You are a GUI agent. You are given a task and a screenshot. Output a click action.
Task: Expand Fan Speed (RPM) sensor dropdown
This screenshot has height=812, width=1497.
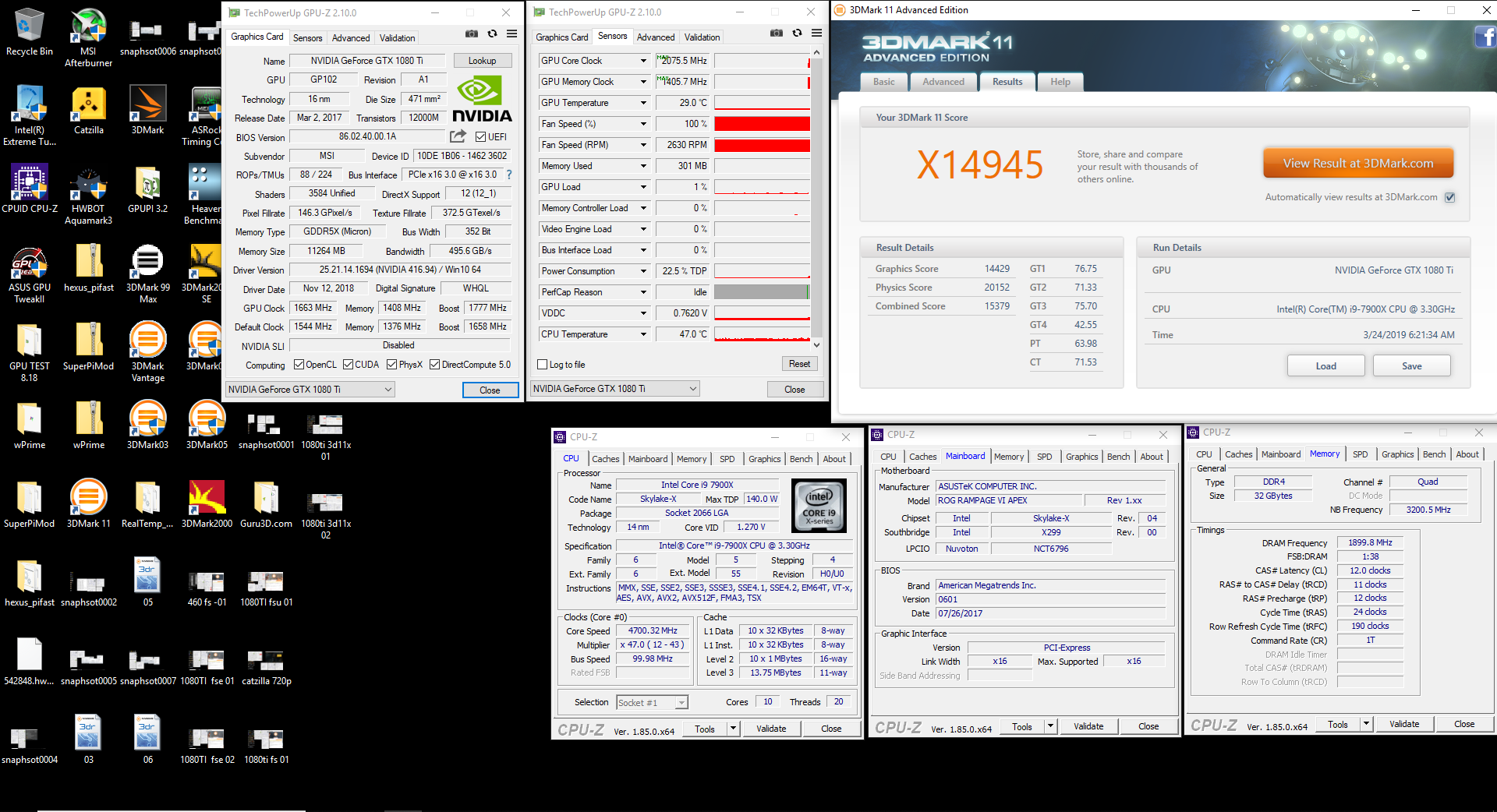coord(643,145)
